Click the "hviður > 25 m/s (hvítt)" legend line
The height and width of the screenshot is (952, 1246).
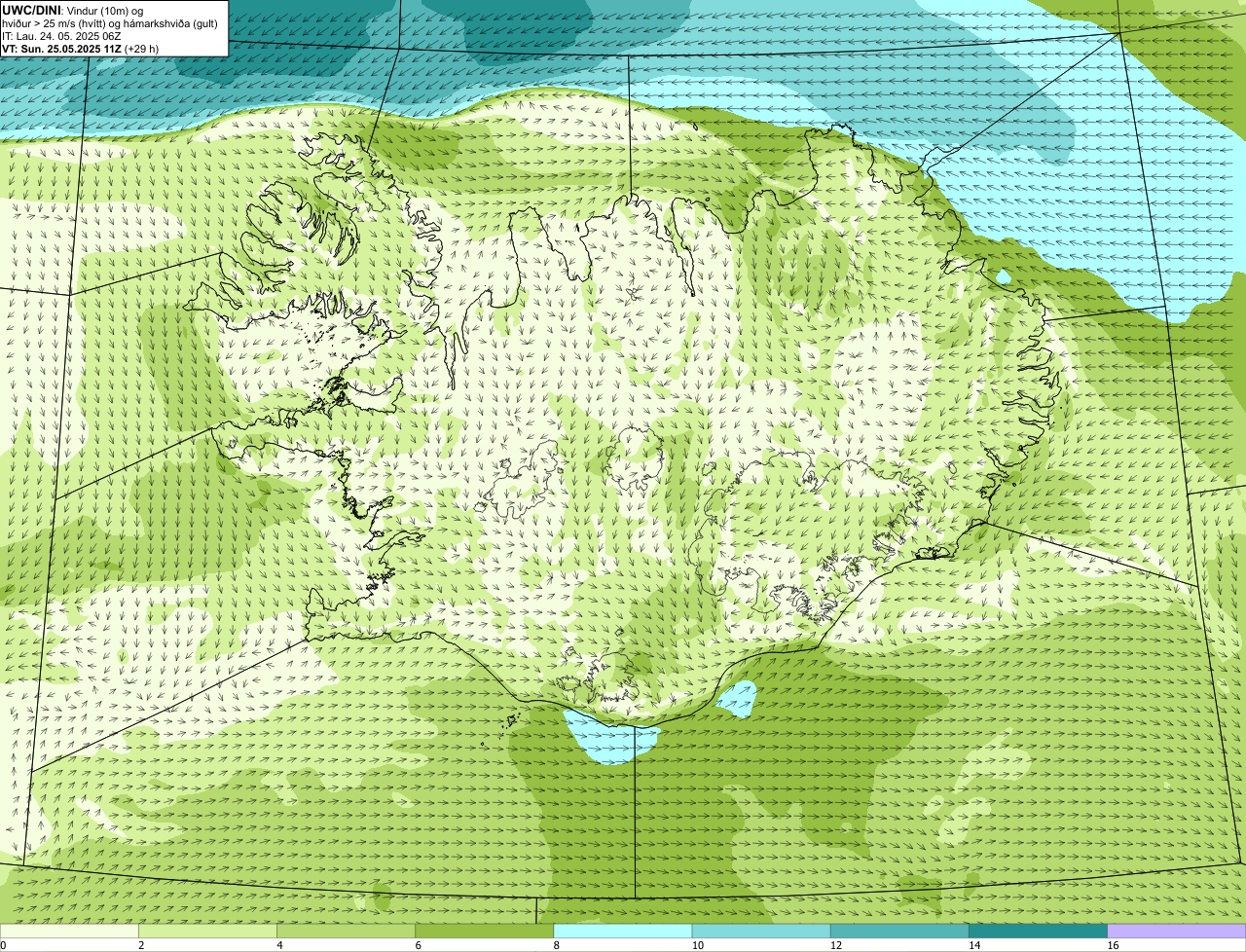point(110,22)
